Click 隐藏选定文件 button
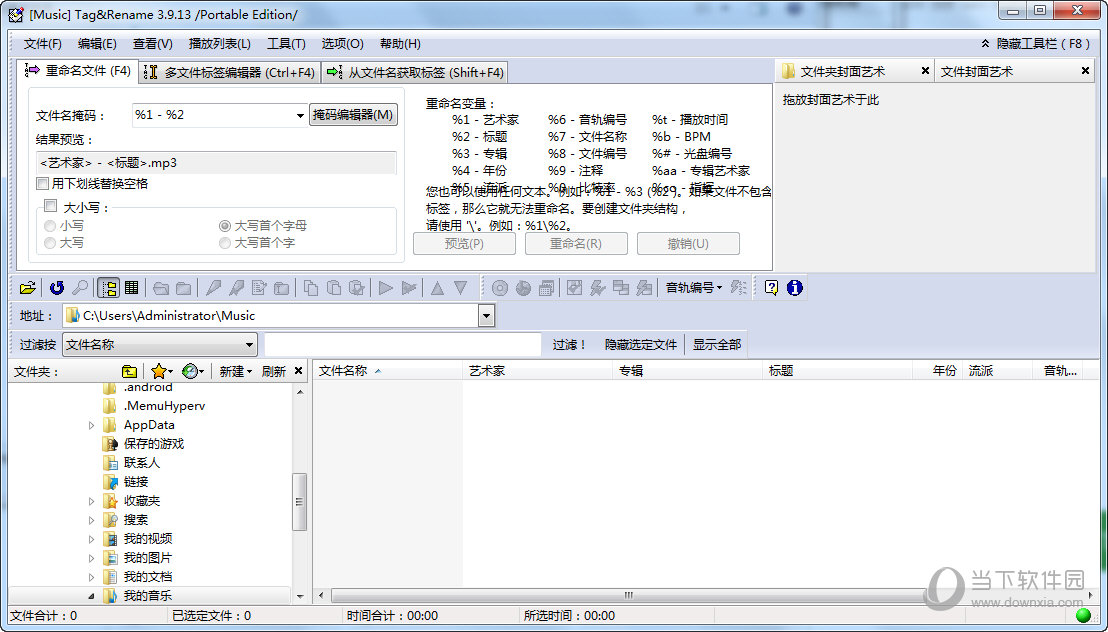The width and height of the screenshot is (1108, 632). pos(641,345)
